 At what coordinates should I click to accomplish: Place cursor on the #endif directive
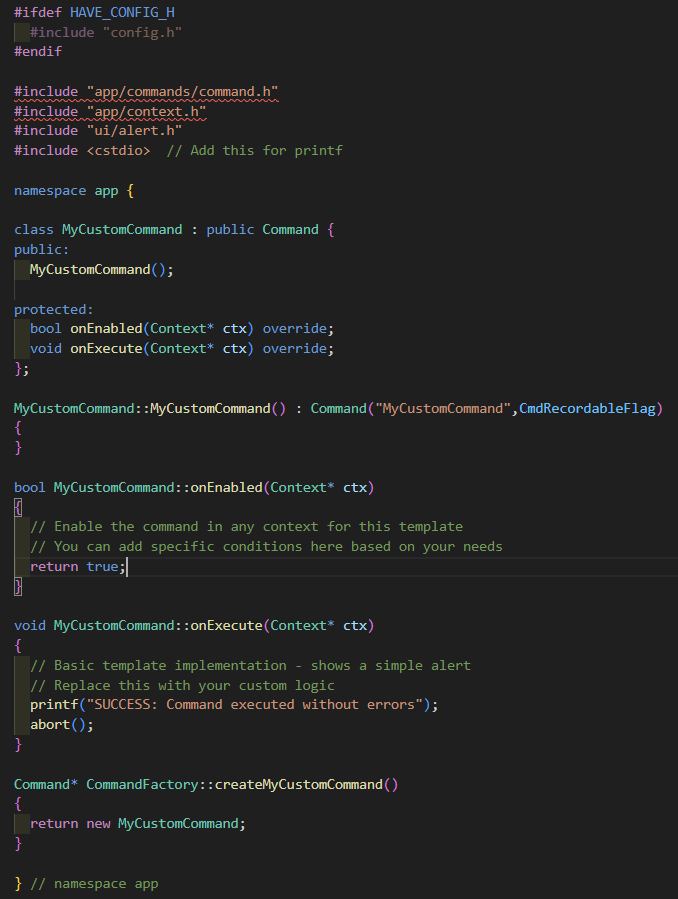(x=38, y=51)
